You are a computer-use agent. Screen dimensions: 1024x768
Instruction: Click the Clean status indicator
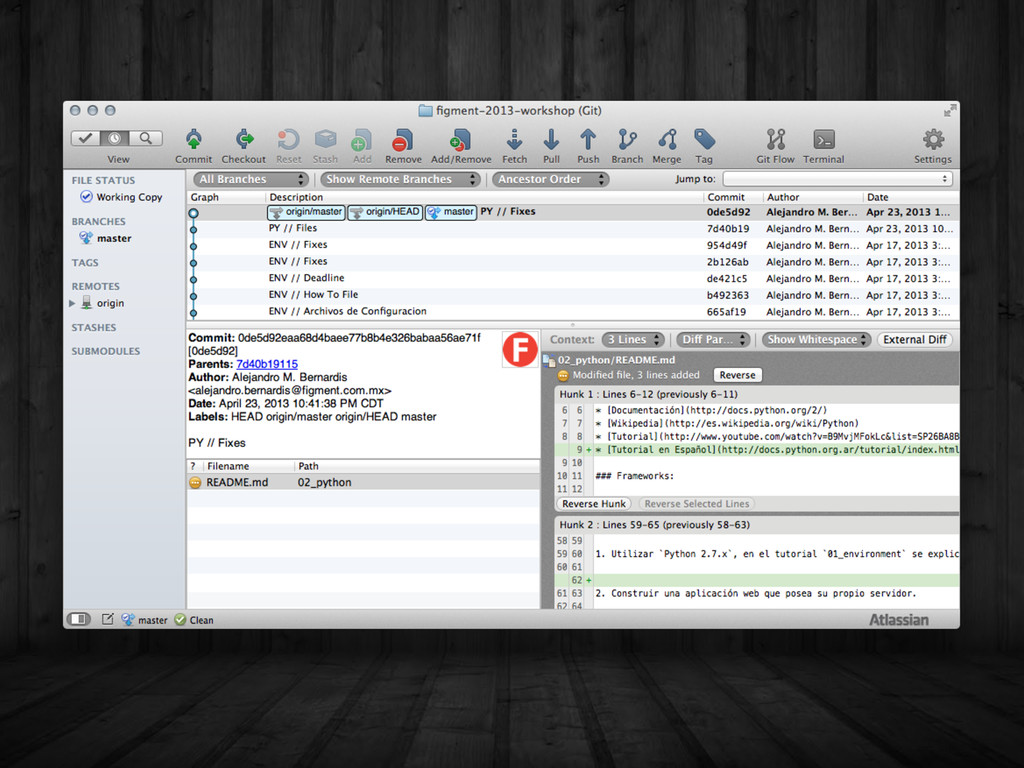click(x=194, y=620)
